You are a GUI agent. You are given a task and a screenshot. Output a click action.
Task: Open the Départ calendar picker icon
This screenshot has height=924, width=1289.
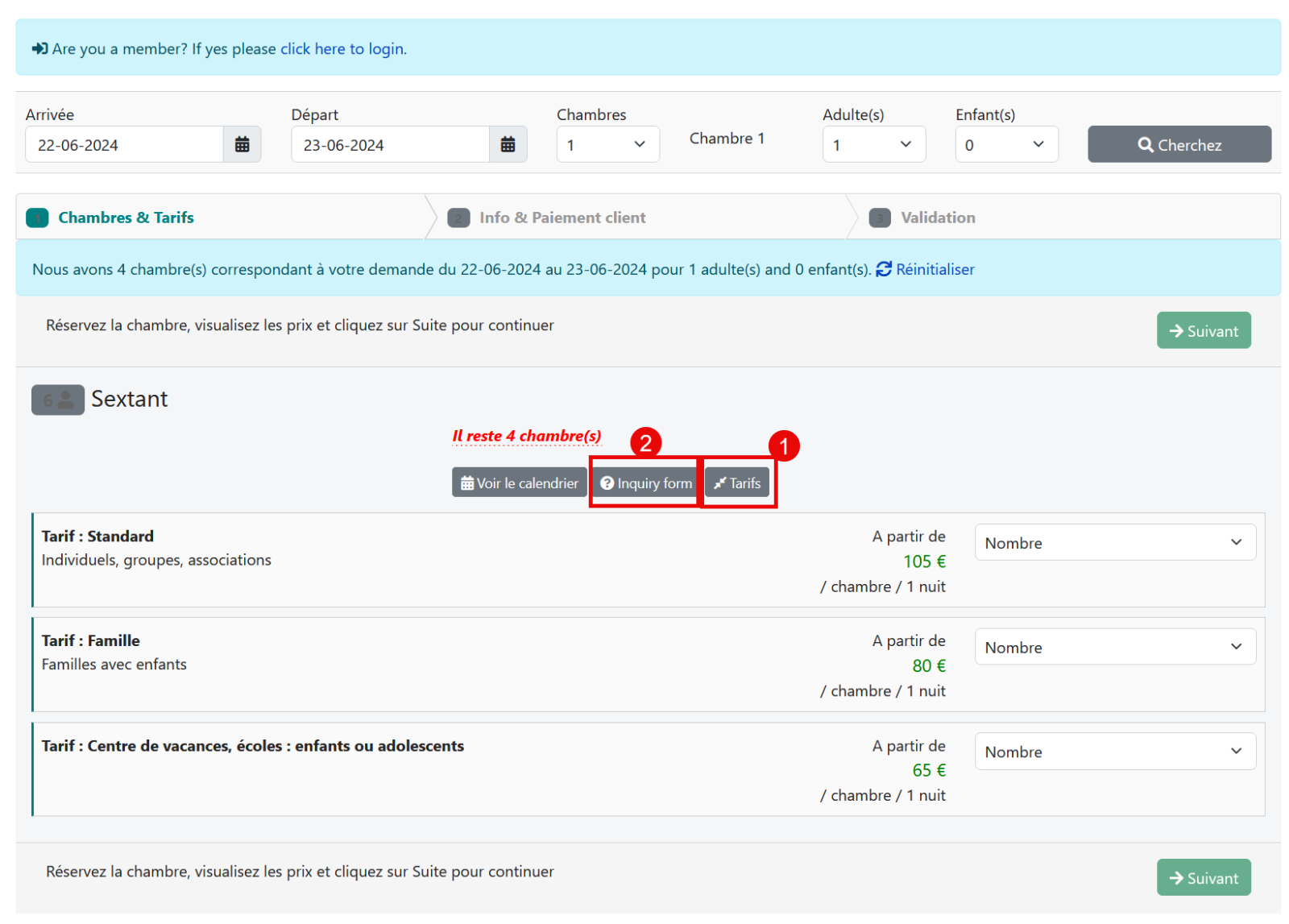click(508, 145)
